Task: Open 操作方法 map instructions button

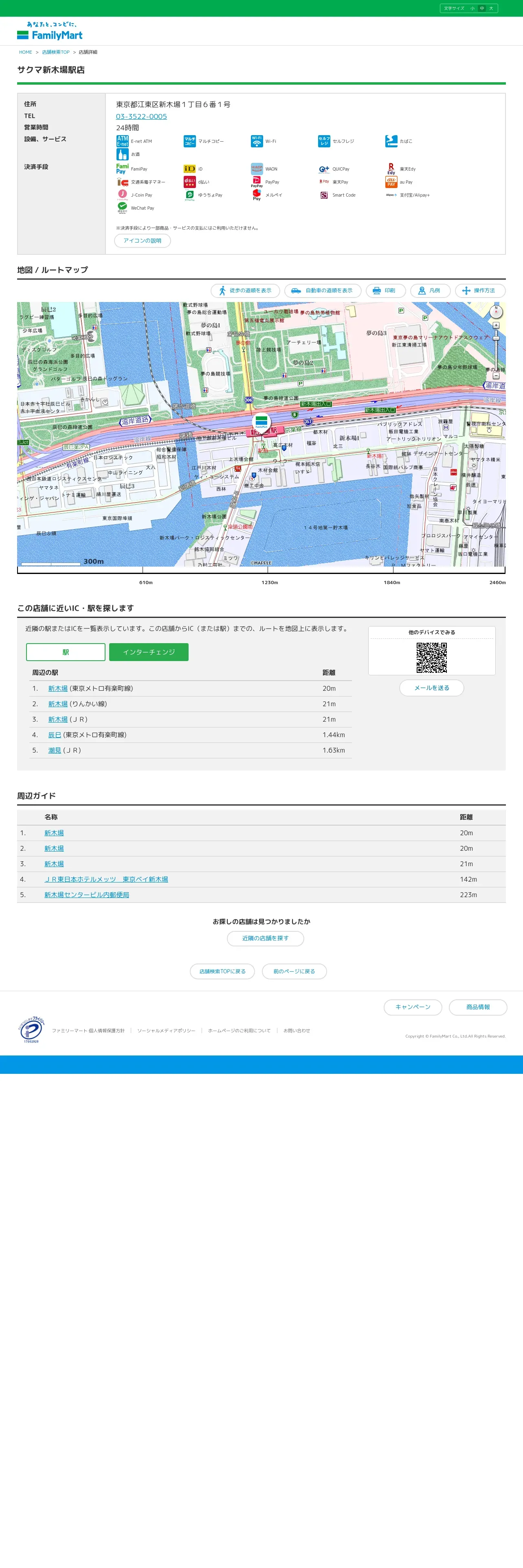Action: [x=480, y=291]
